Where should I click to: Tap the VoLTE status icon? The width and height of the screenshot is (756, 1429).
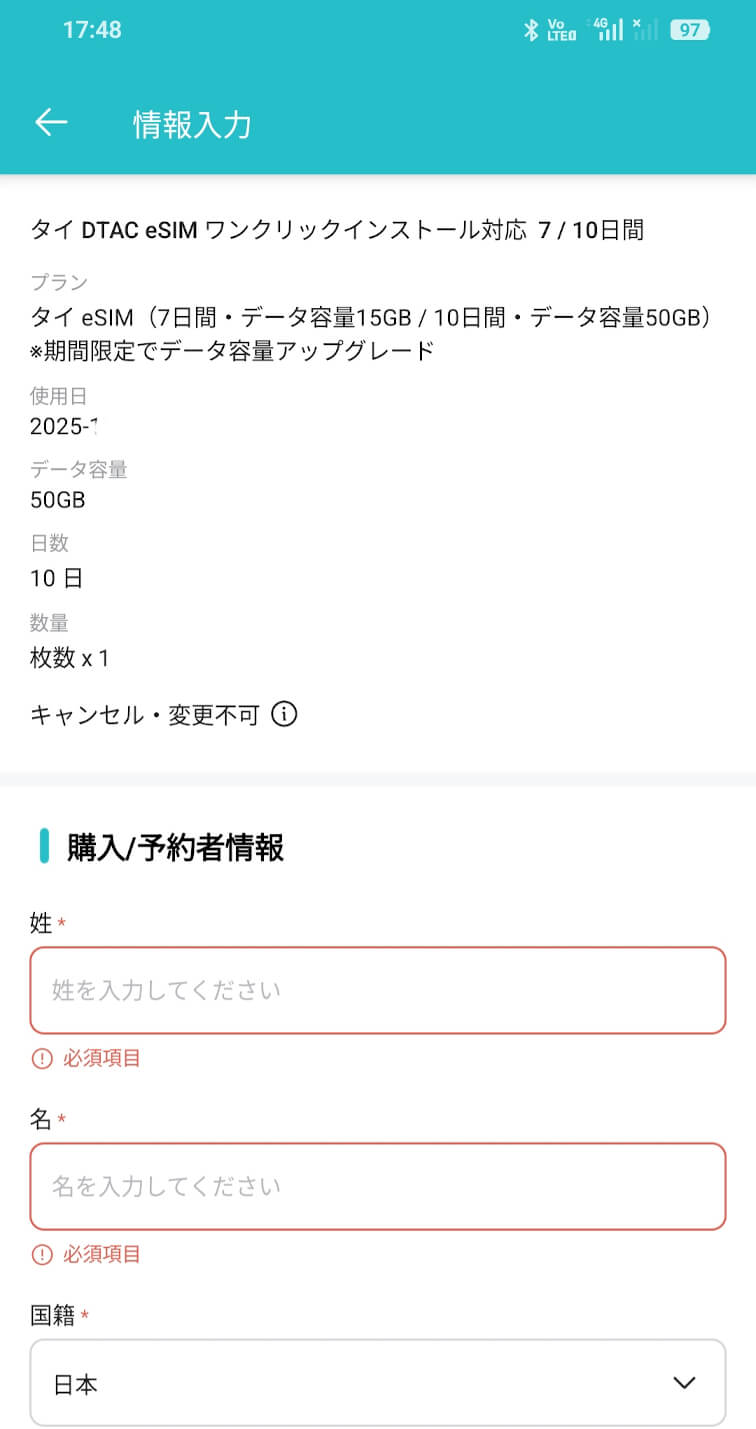coord(562,30)
